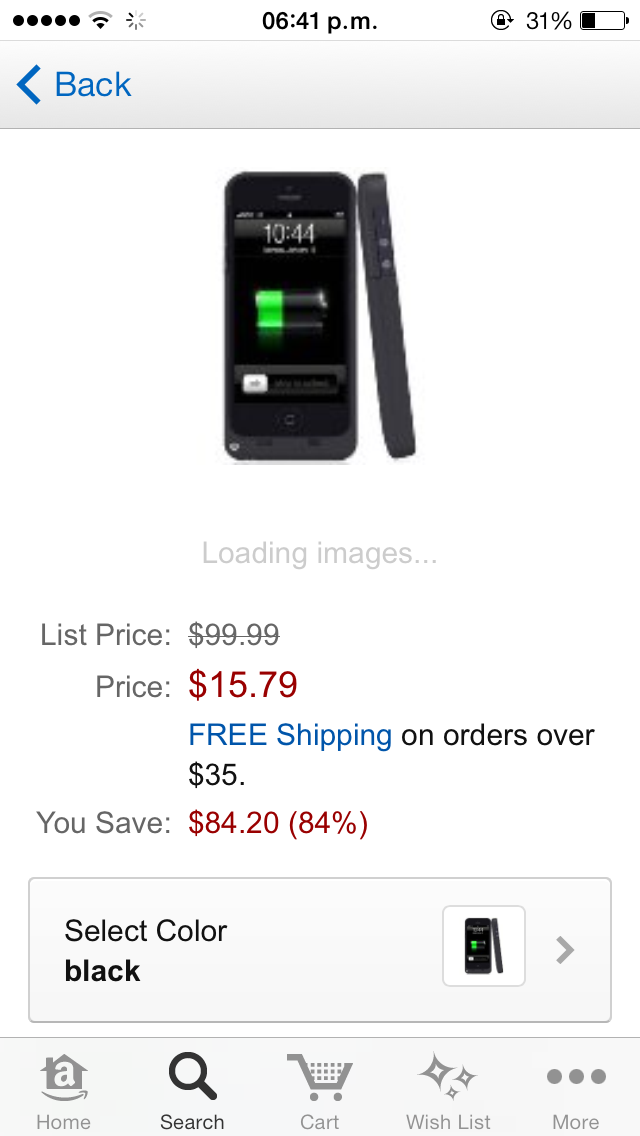Tap the rotation lock status icon
This screenshot has width=640, height=1136.
point(502,20)
